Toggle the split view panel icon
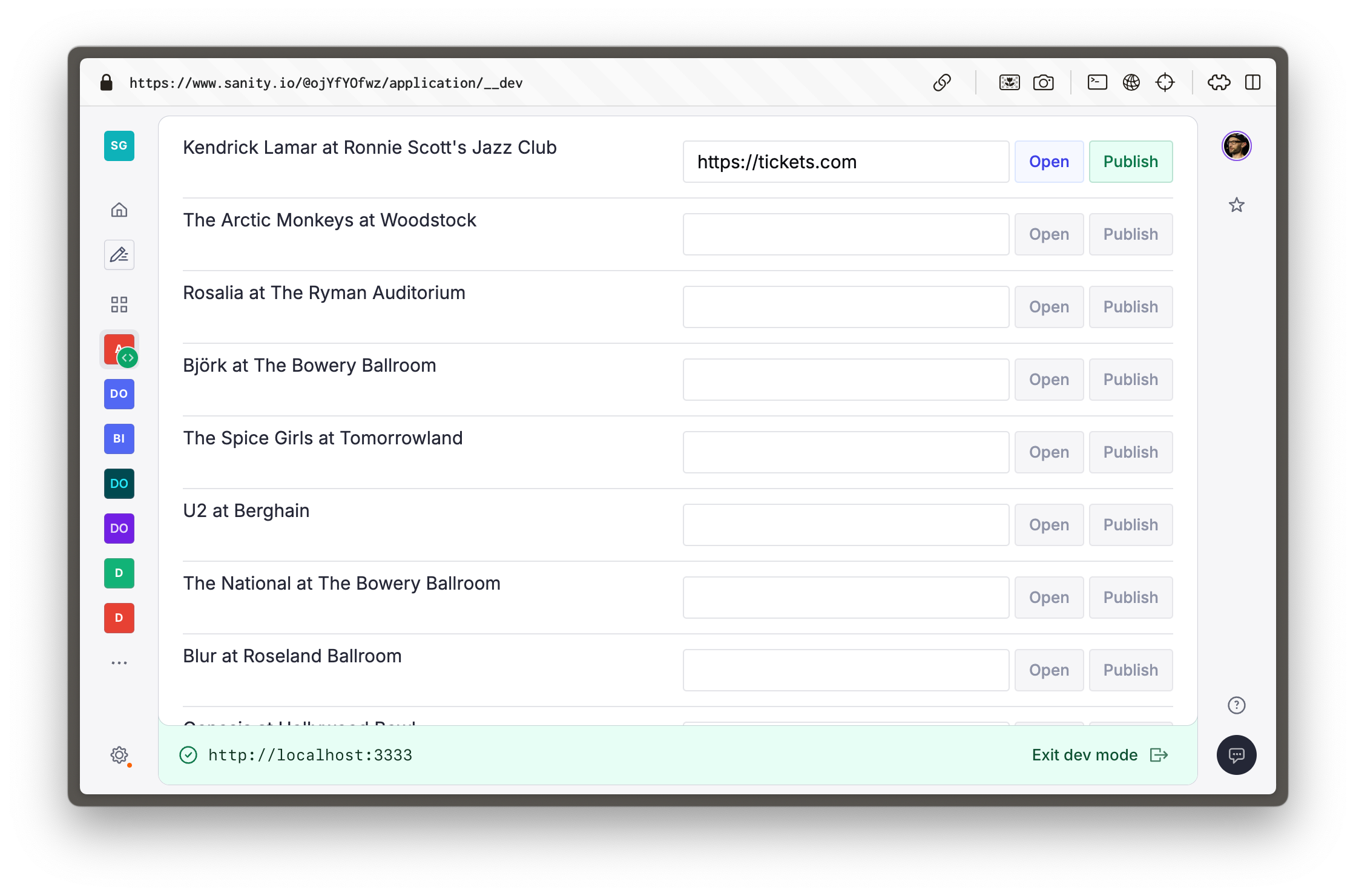Screen dimensions: 1356x896 pyautogui.click(x=1252, y=82)
